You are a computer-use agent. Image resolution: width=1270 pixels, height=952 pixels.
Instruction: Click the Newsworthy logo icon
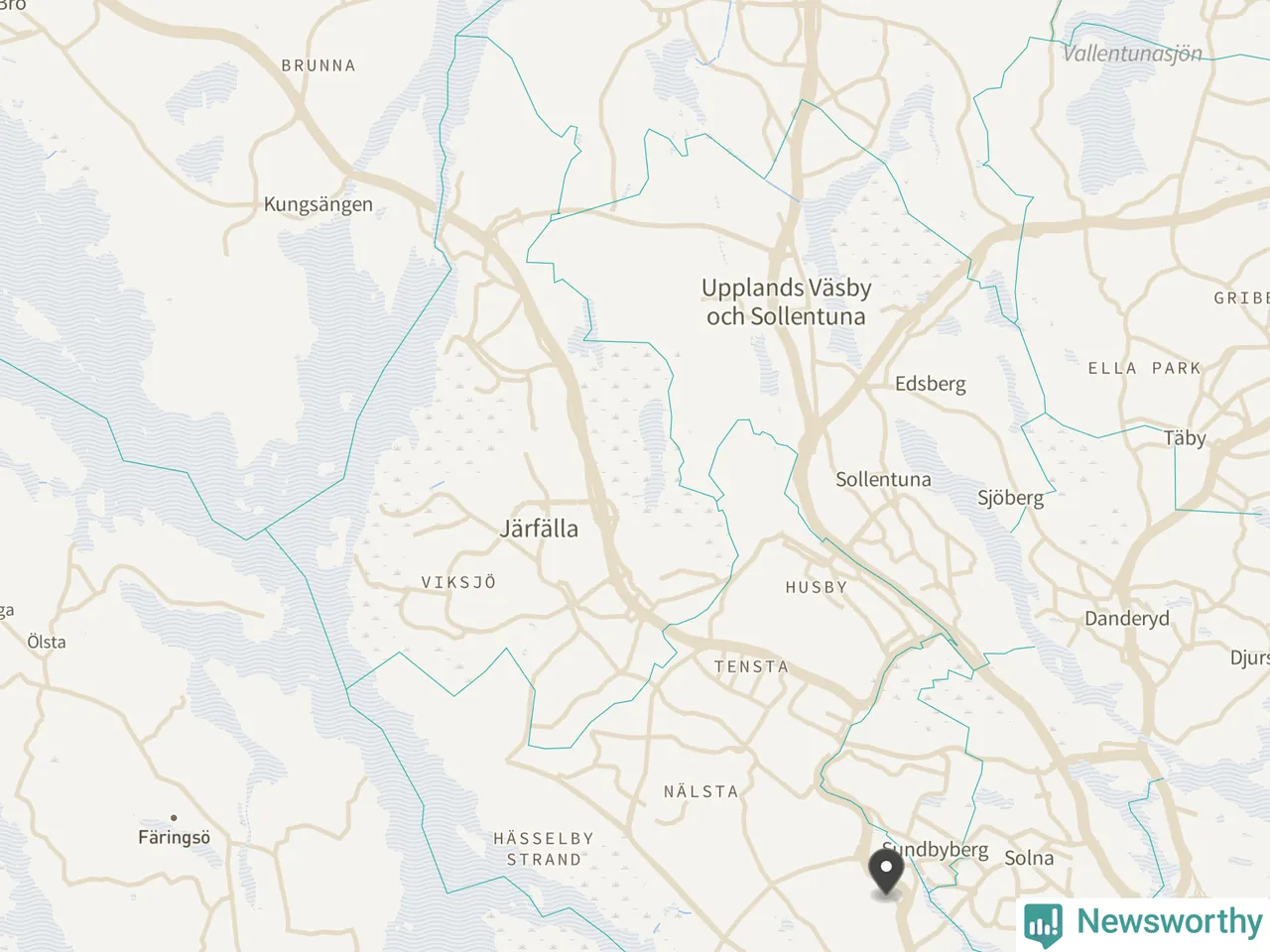click(x=1043, y=922)
